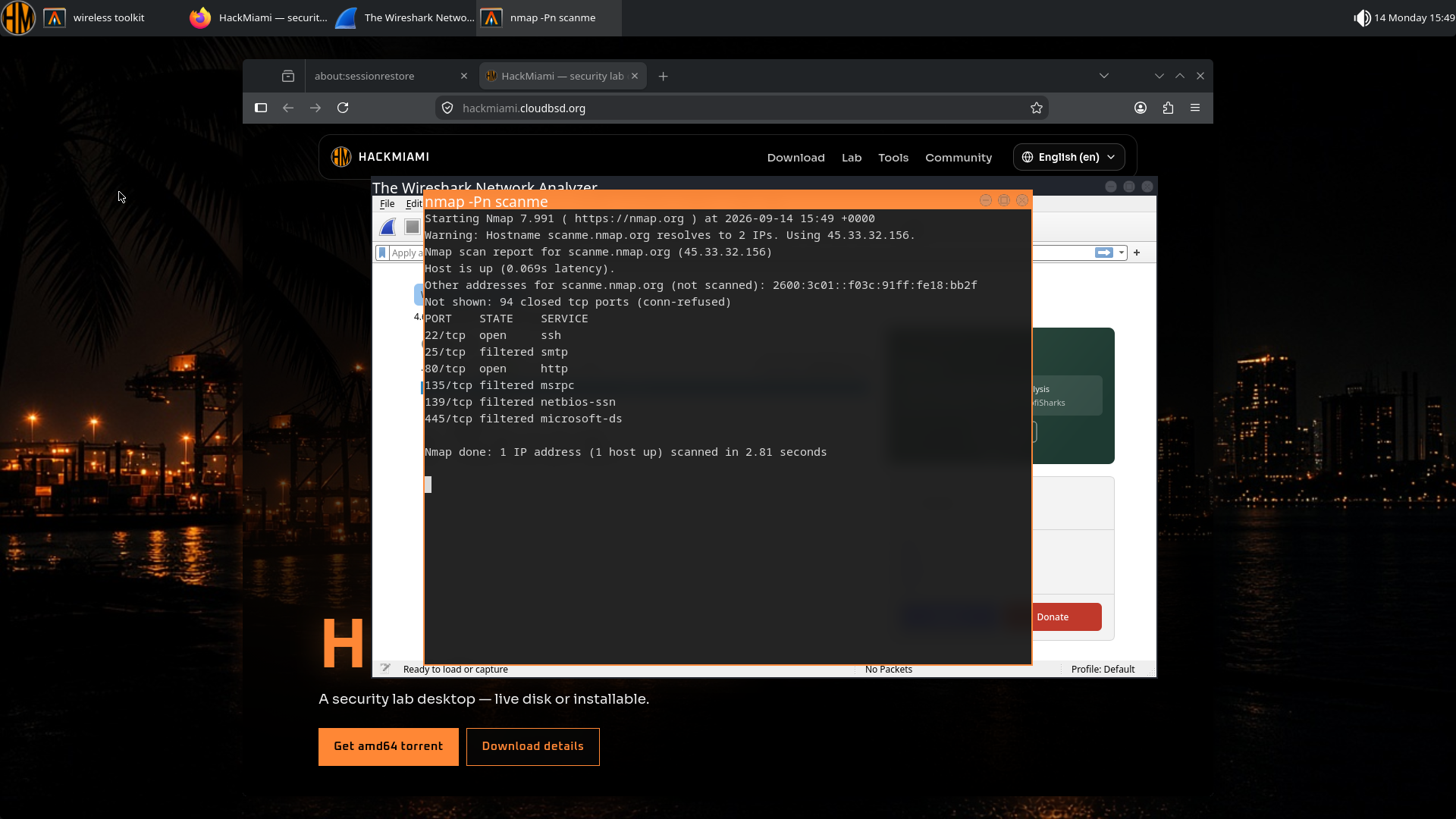1456x819 pixels.
Task: Open the Firefox list all tabs chevron
Action: pyautogui.click(x=1104, y=76)
